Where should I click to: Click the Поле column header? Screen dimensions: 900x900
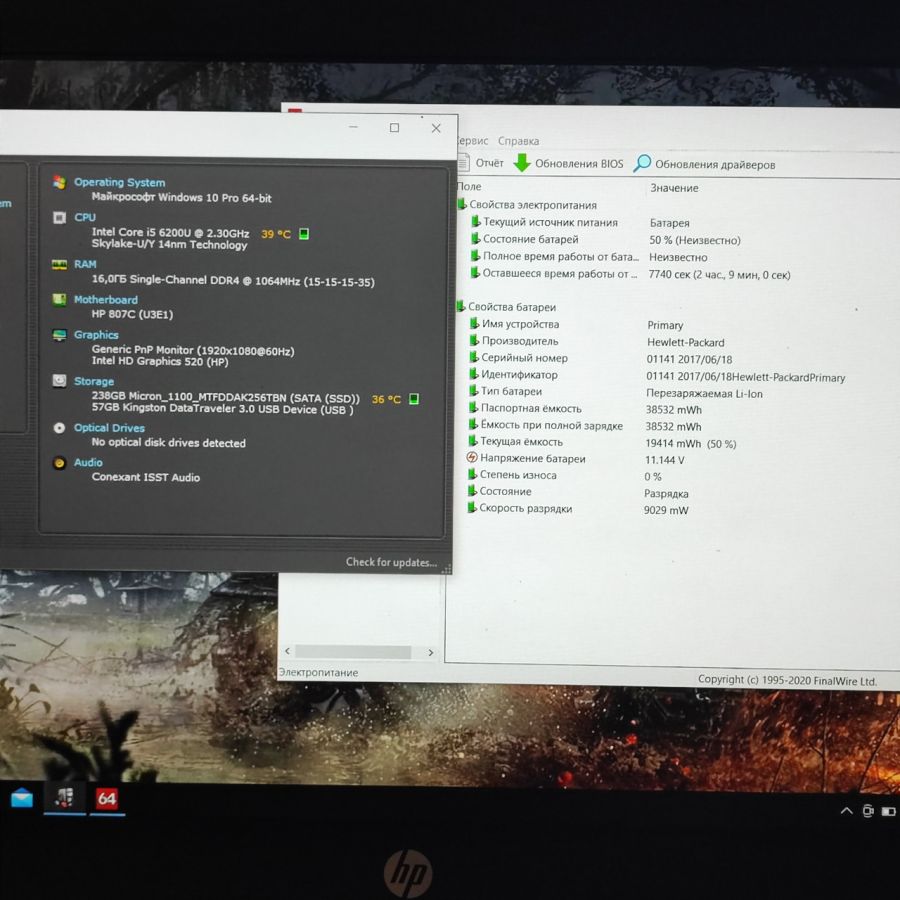click(x=470, y=187)
